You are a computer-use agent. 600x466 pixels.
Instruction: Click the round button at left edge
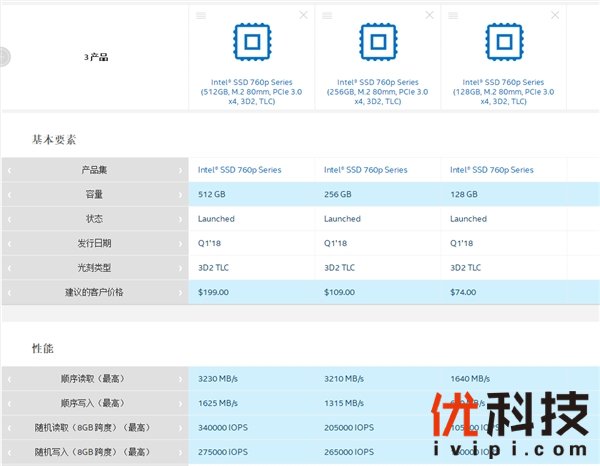tap(4, 57)
